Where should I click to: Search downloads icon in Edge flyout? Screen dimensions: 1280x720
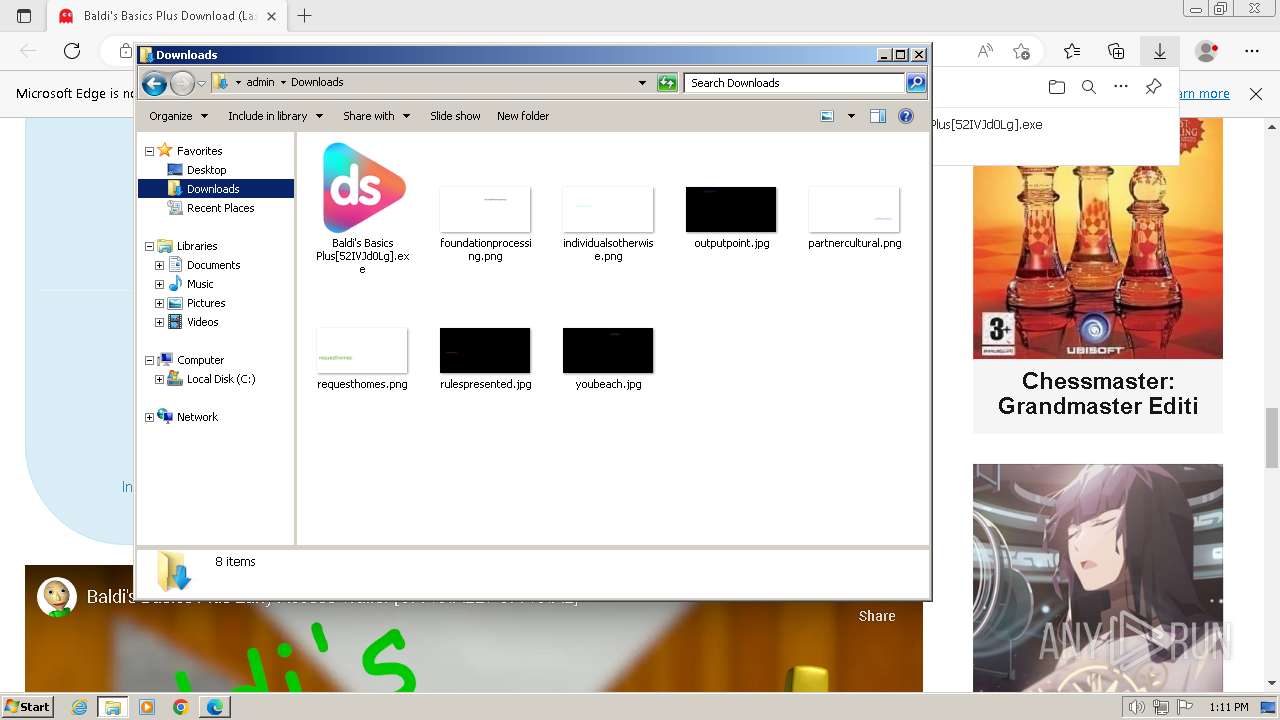pyautogui.click(x=1089, y=88)
